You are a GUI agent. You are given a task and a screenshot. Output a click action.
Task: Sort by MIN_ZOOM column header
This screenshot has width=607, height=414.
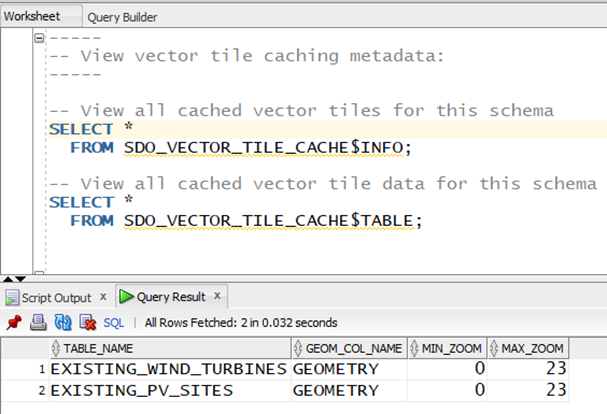(x=447, y=348)
